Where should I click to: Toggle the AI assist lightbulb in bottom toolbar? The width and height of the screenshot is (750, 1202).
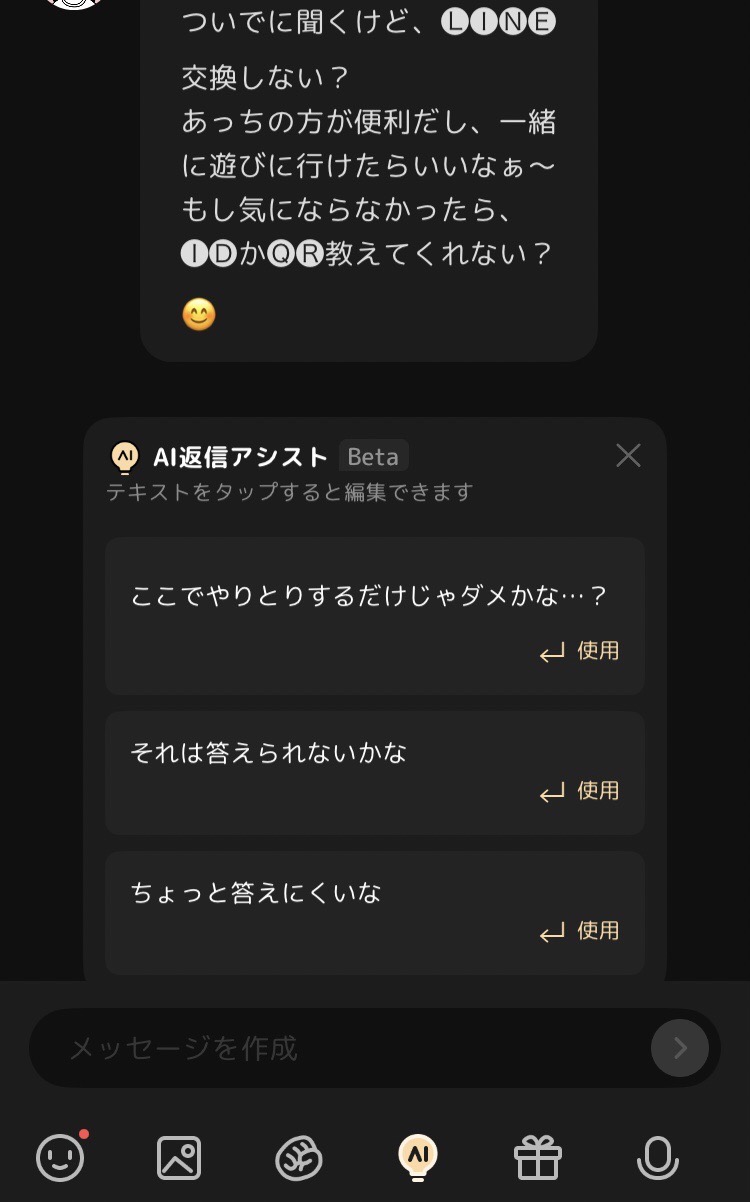coord(418,1157)
